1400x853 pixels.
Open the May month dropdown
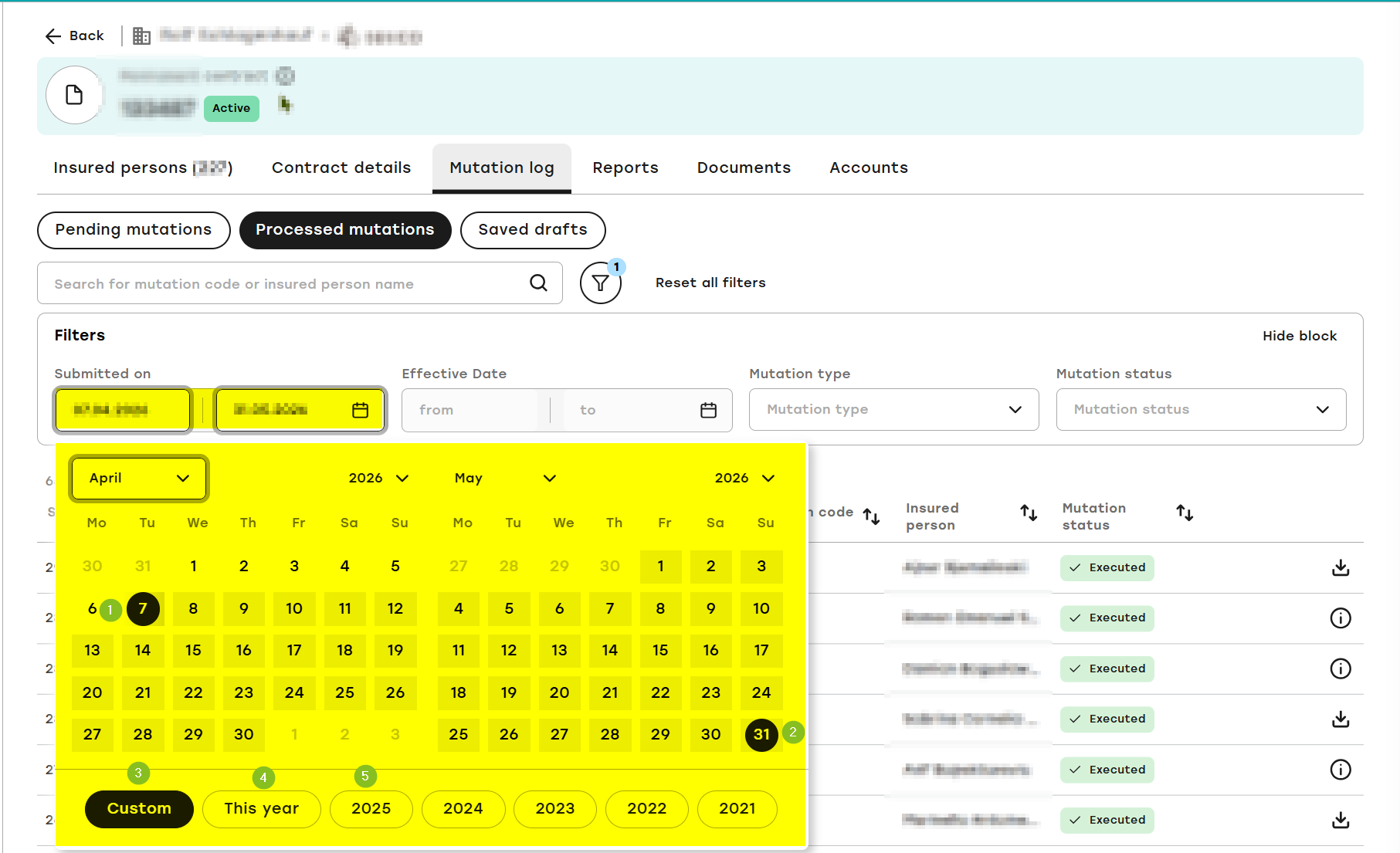(505, 479)
